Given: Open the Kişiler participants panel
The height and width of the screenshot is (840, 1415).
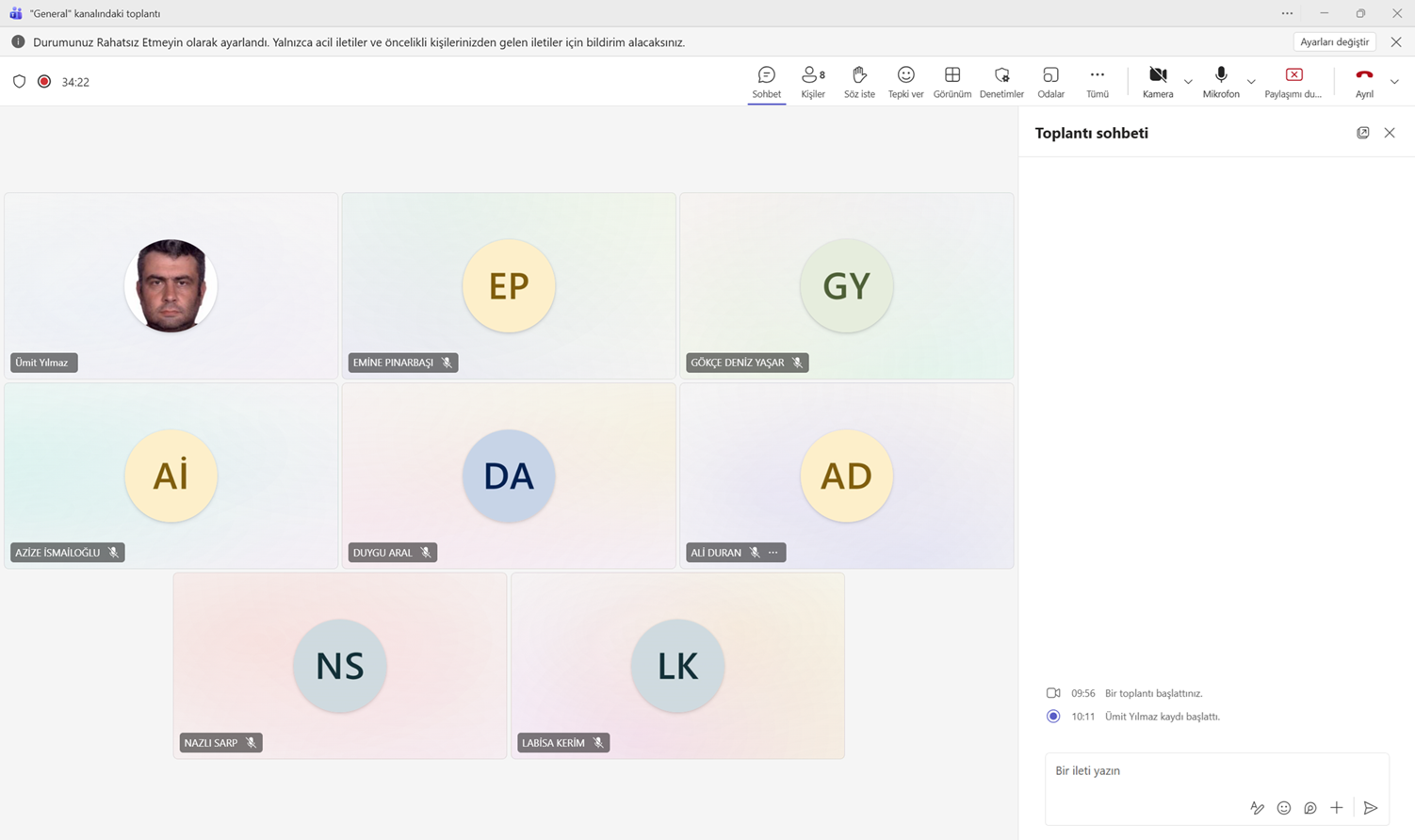Looking at the screenshot, I should pyautogui.click(x=812, y=82).
